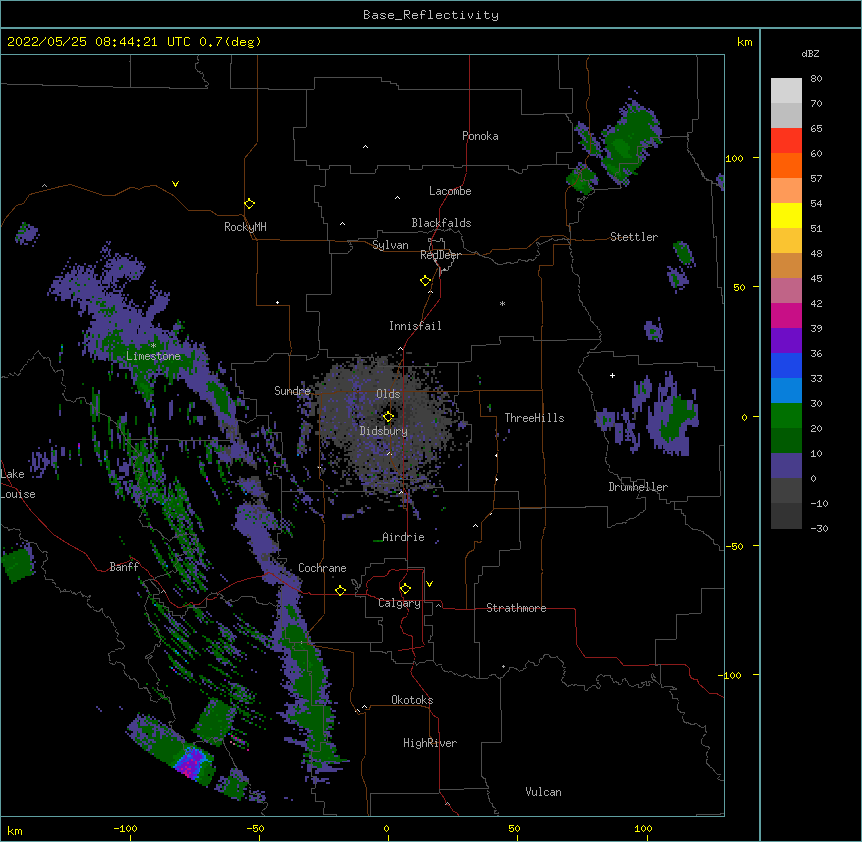Click the Innisfail city label
The image size is (862, 842).
click(x=415, y=326)
